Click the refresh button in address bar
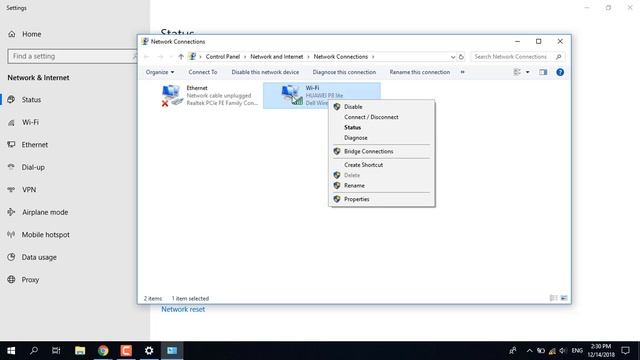 (461, 57)
